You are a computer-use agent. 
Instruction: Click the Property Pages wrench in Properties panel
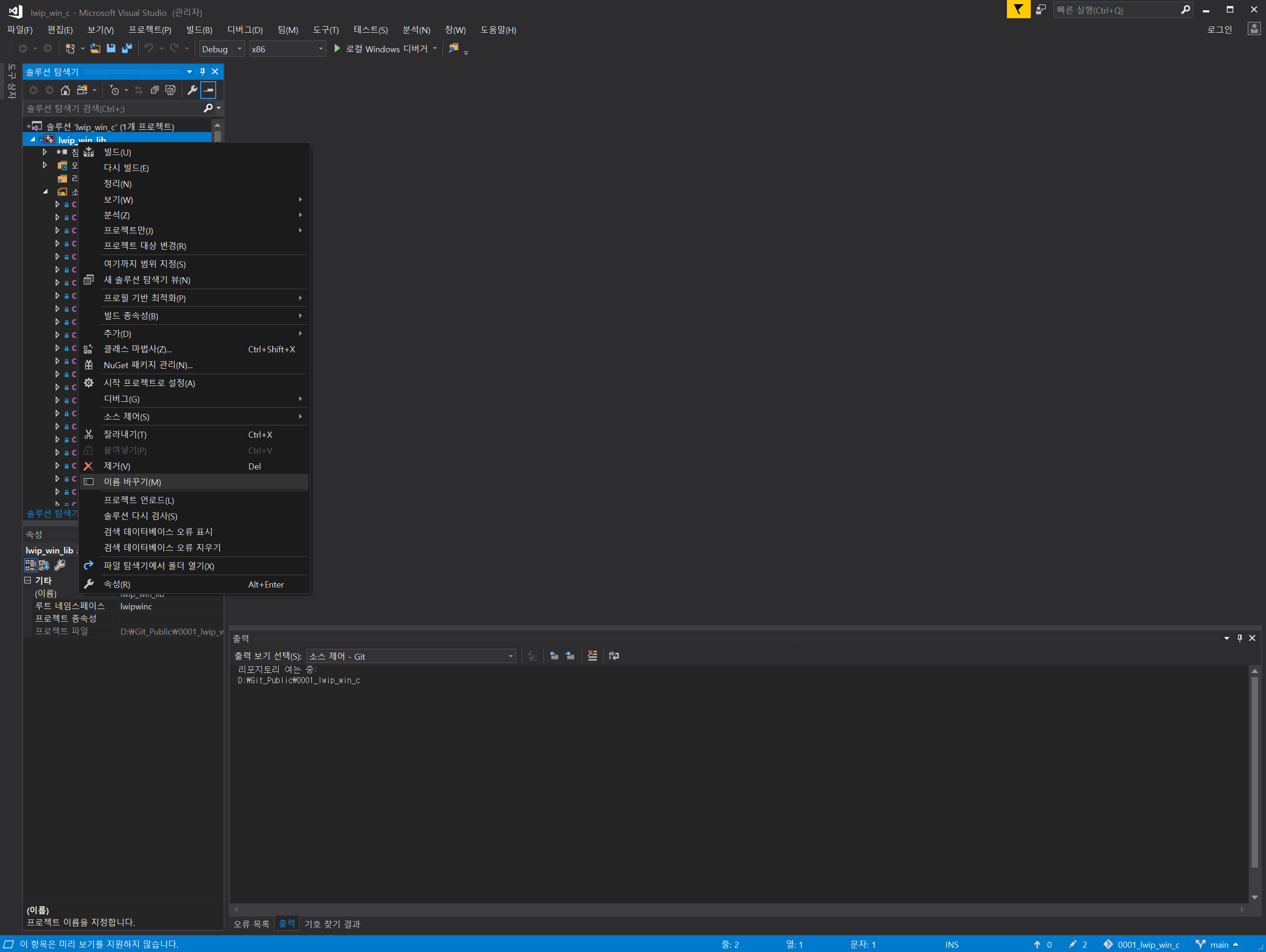[60, 565]
